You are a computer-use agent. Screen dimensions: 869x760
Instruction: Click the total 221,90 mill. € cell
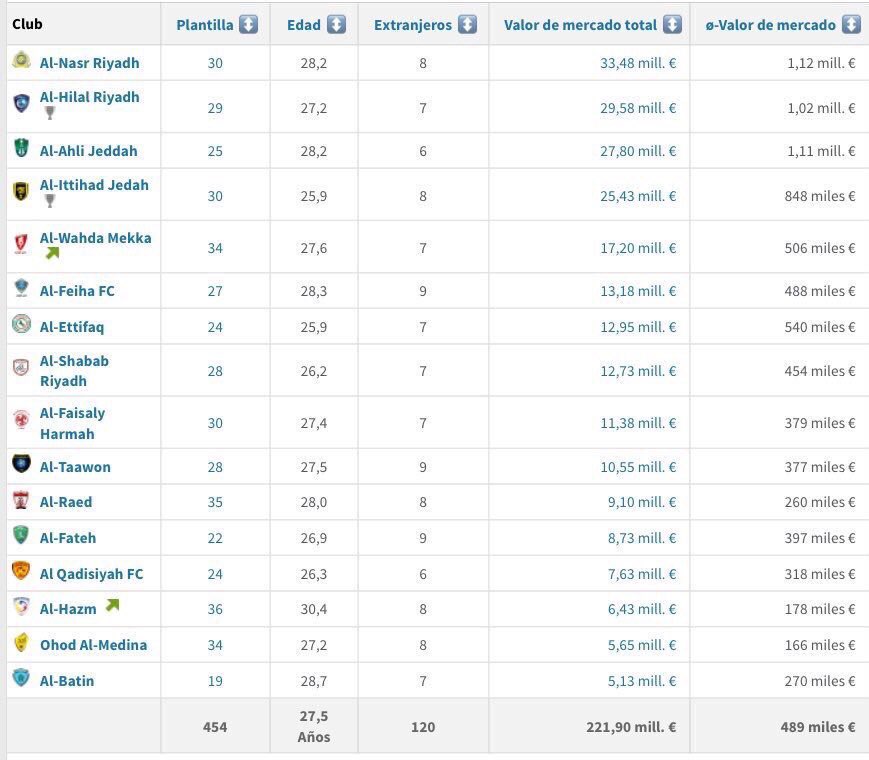point(631,727)
